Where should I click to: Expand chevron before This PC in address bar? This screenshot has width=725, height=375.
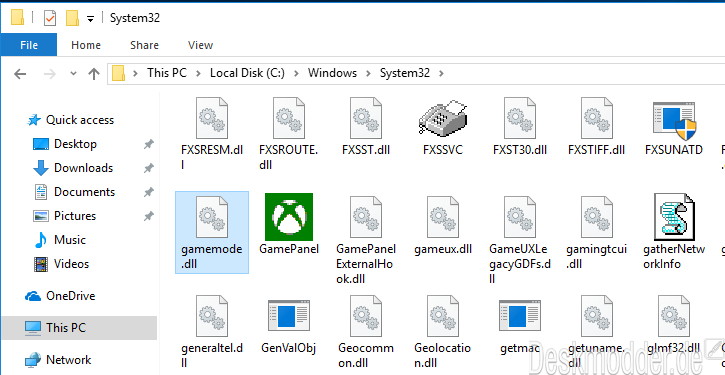[x=135, y=73]
